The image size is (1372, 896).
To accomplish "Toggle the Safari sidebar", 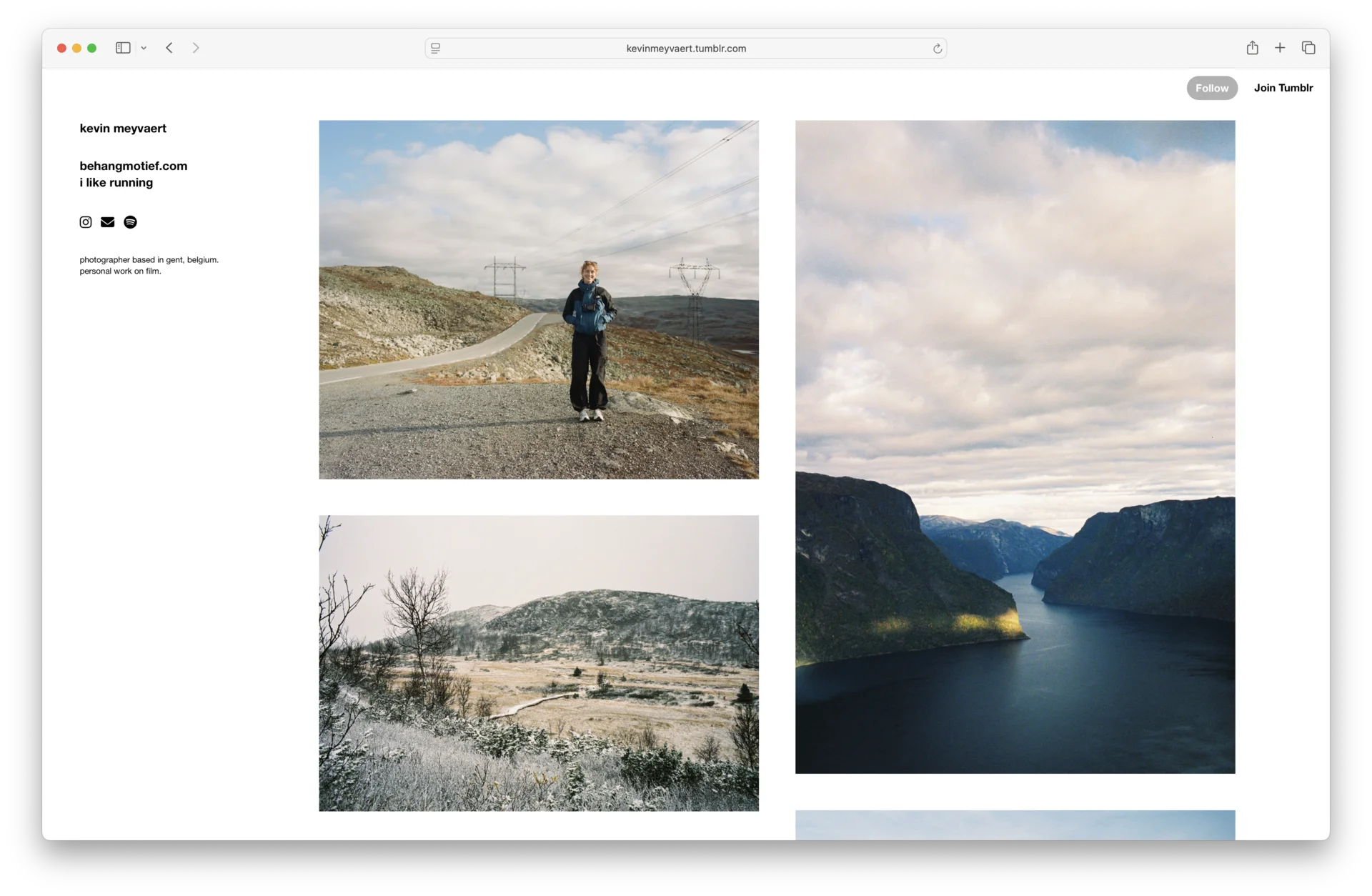I will coord(122,48).
